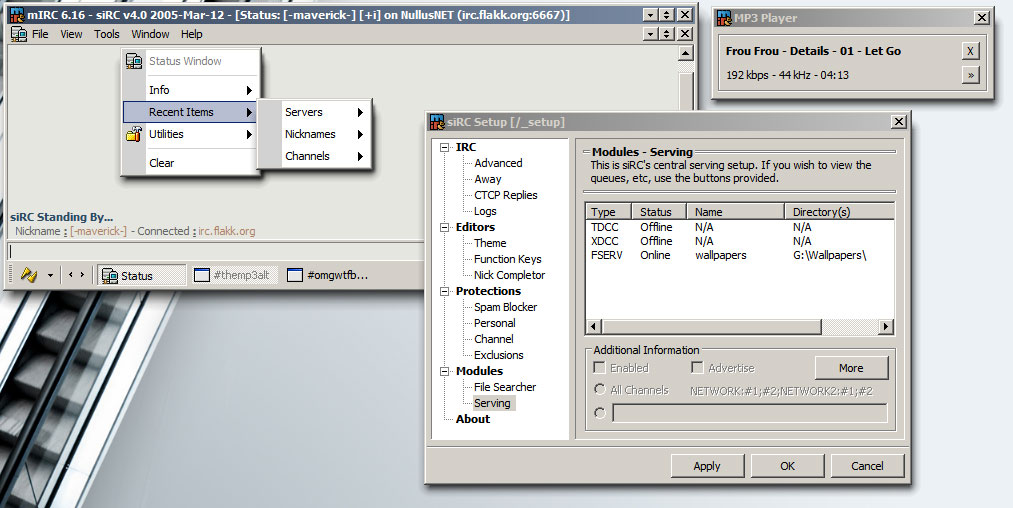This screenshot has height=508, width=1013.
Task: Select the custom channels radio button
Action: point(600,412)
